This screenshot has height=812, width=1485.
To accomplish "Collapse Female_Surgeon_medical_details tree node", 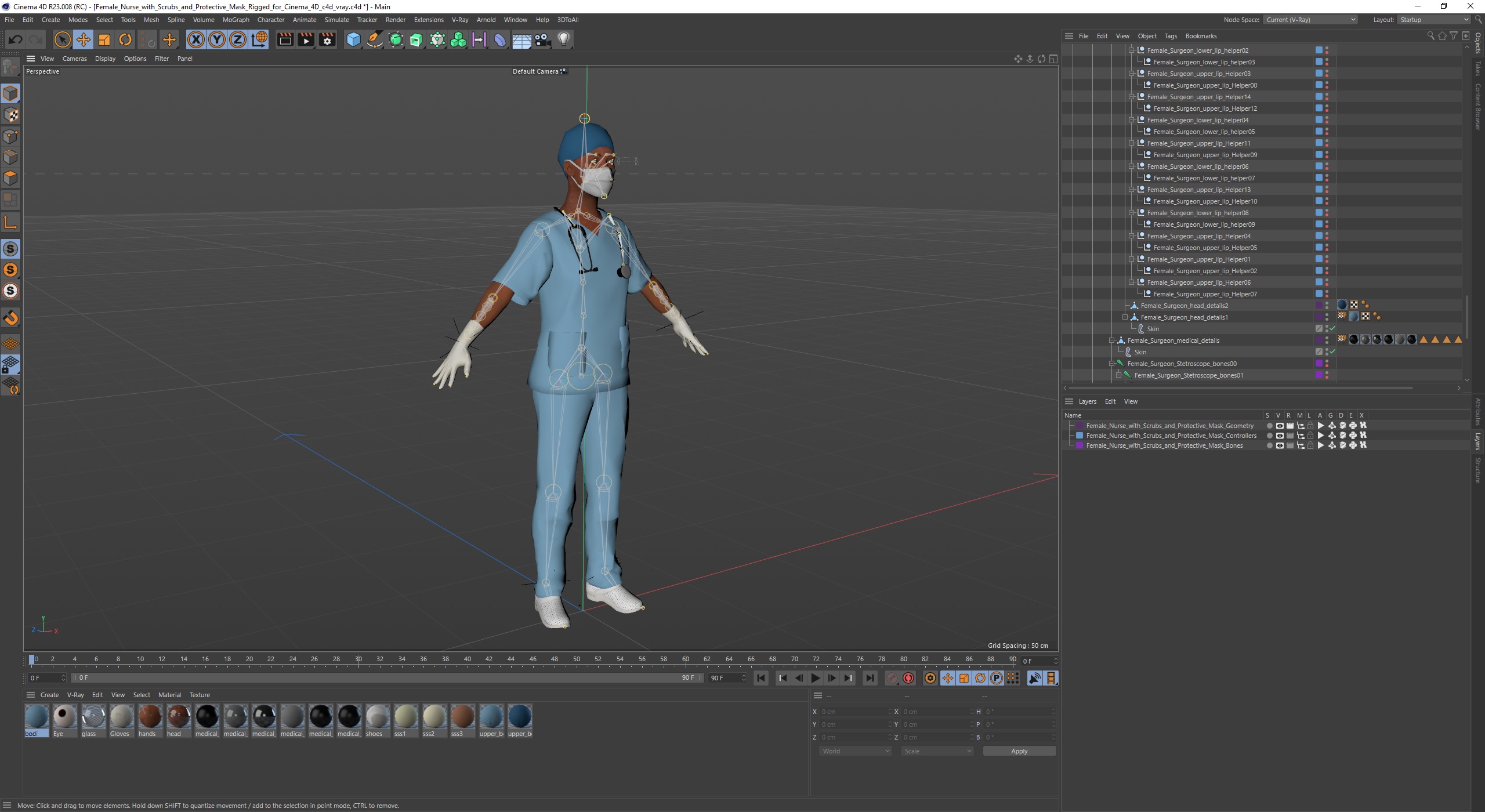I will [1112, 340].
